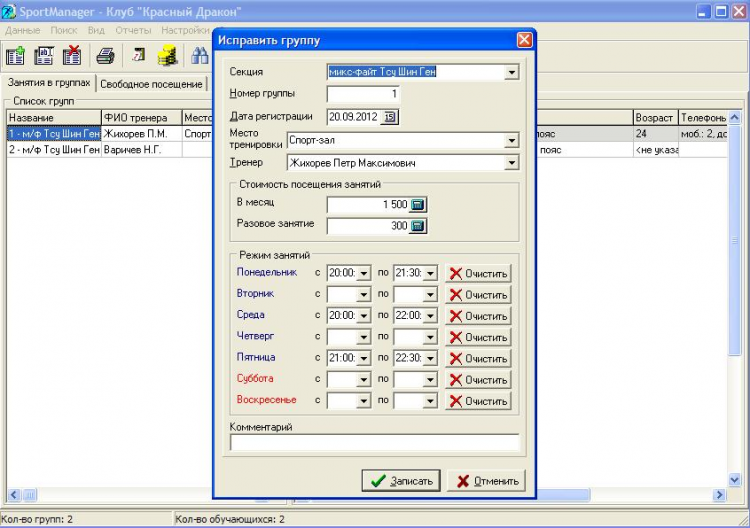This screenshot has height=528, width=750.
Task: Click the binoculars search icon
Action: tap(200, 55)
